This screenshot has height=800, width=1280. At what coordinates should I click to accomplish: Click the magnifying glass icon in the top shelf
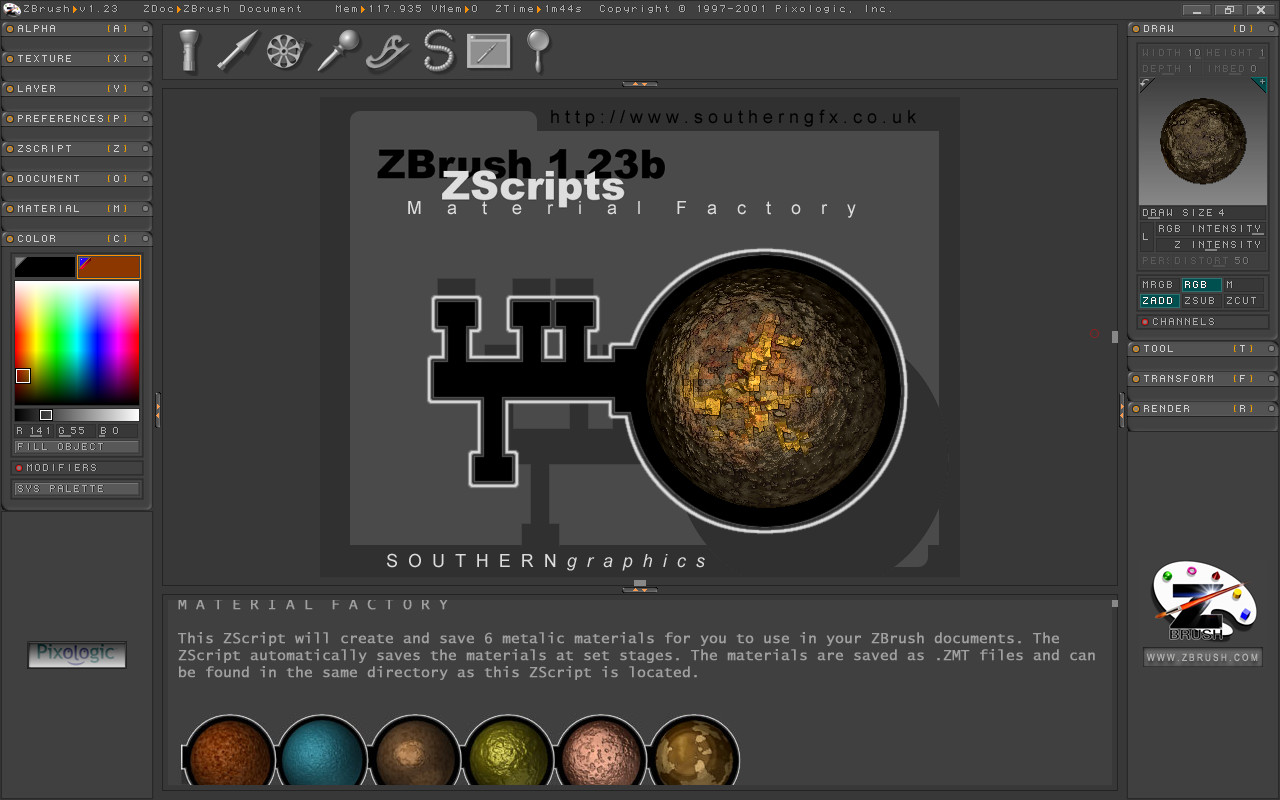[x=539, y=50]
